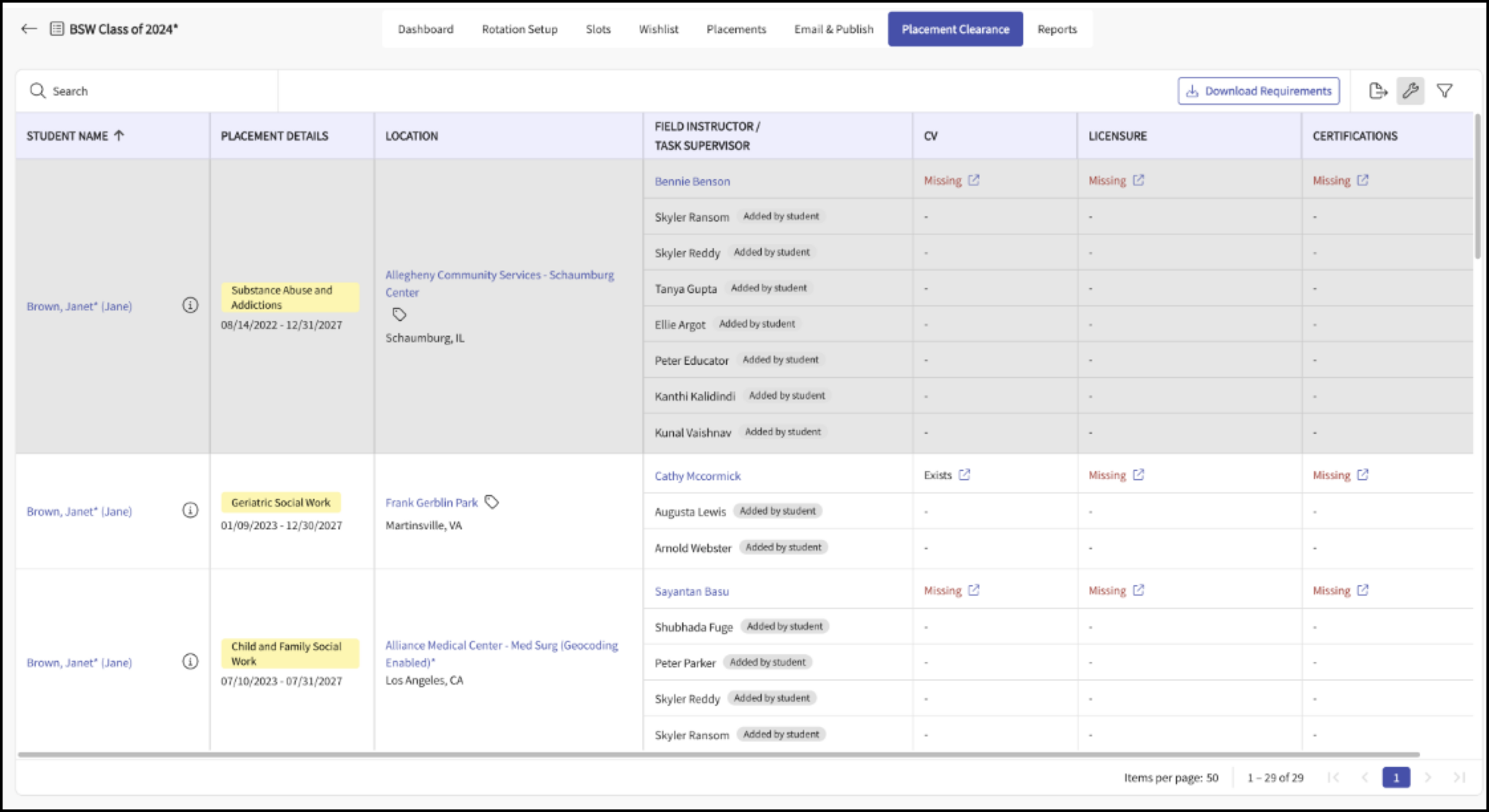The height and width of the screenshot is (812, 1489).
Task: Click info icon for Substance Abuse placement row
Action: coord(190,305)
